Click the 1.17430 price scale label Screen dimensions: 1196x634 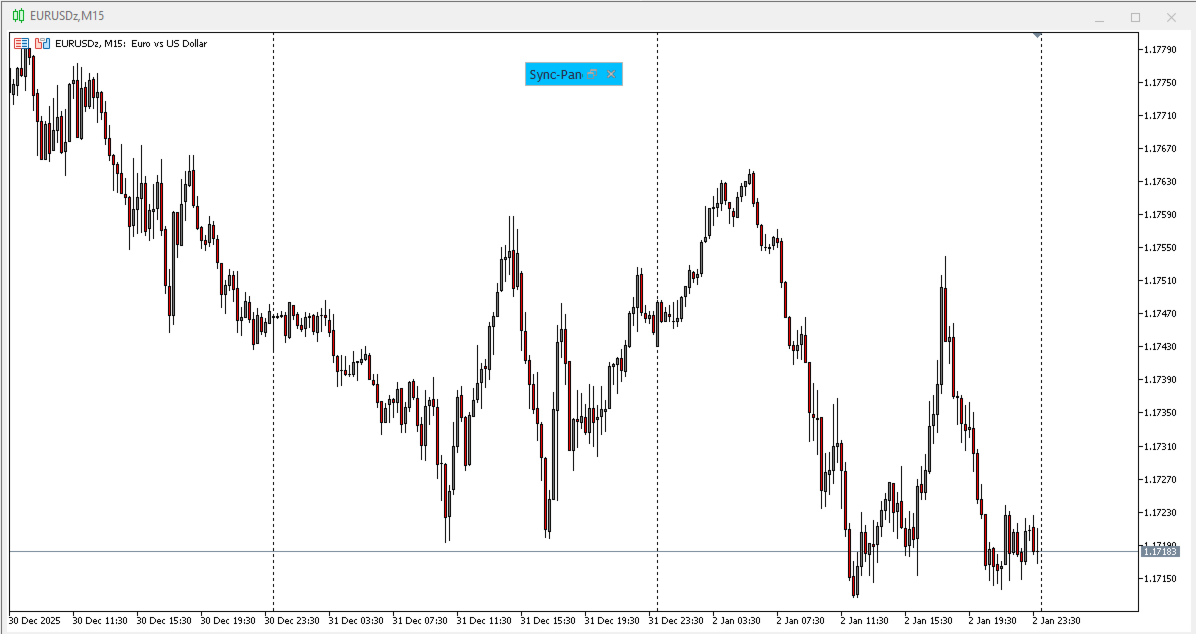coord(1160,347)
